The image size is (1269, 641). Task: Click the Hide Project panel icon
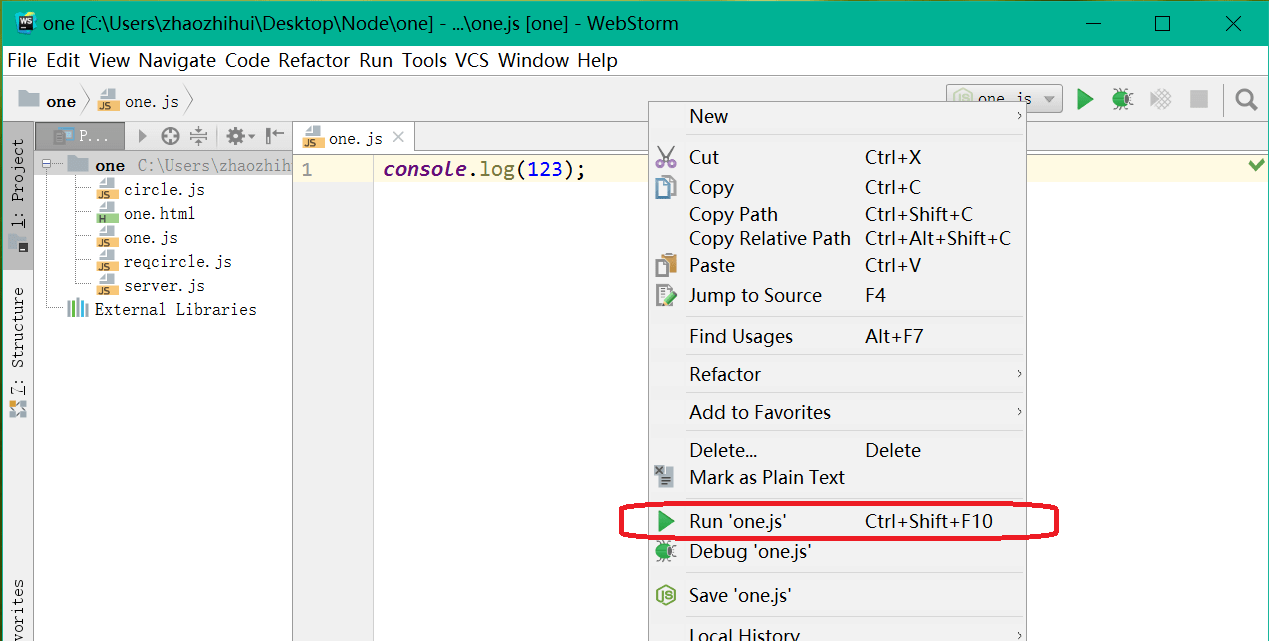coord(272,135)
